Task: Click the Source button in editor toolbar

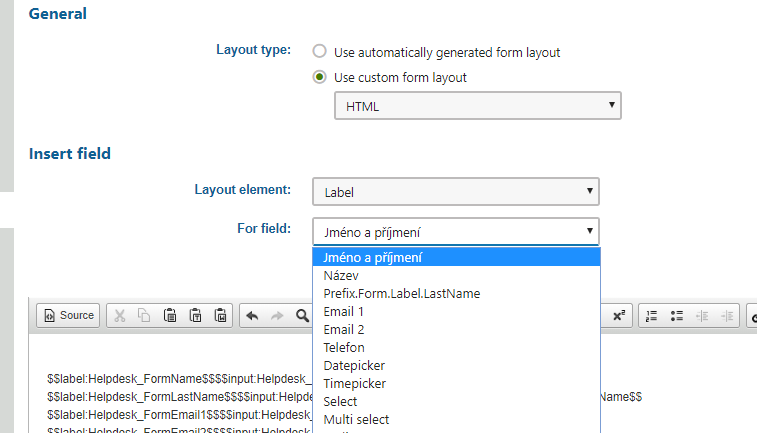Action: click(67, 316)
